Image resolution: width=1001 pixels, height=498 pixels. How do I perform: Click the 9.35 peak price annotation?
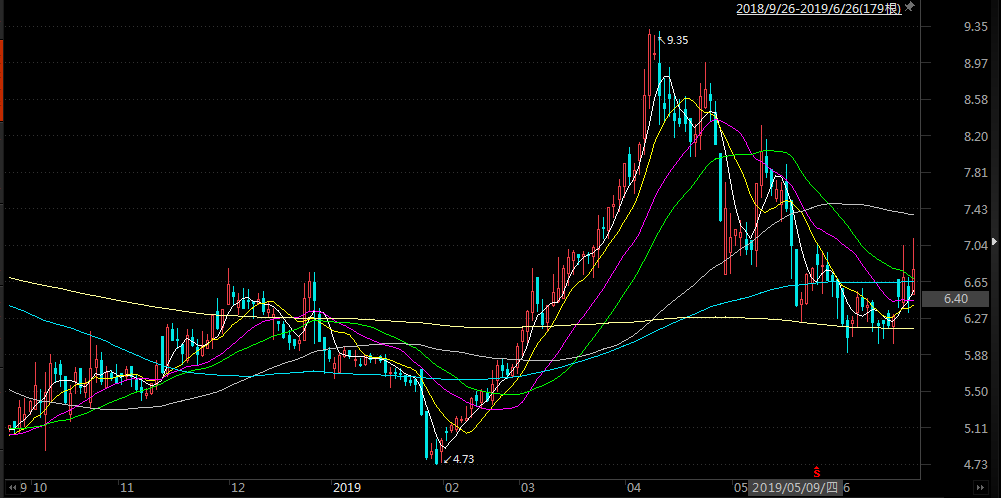tap(677, 40)
